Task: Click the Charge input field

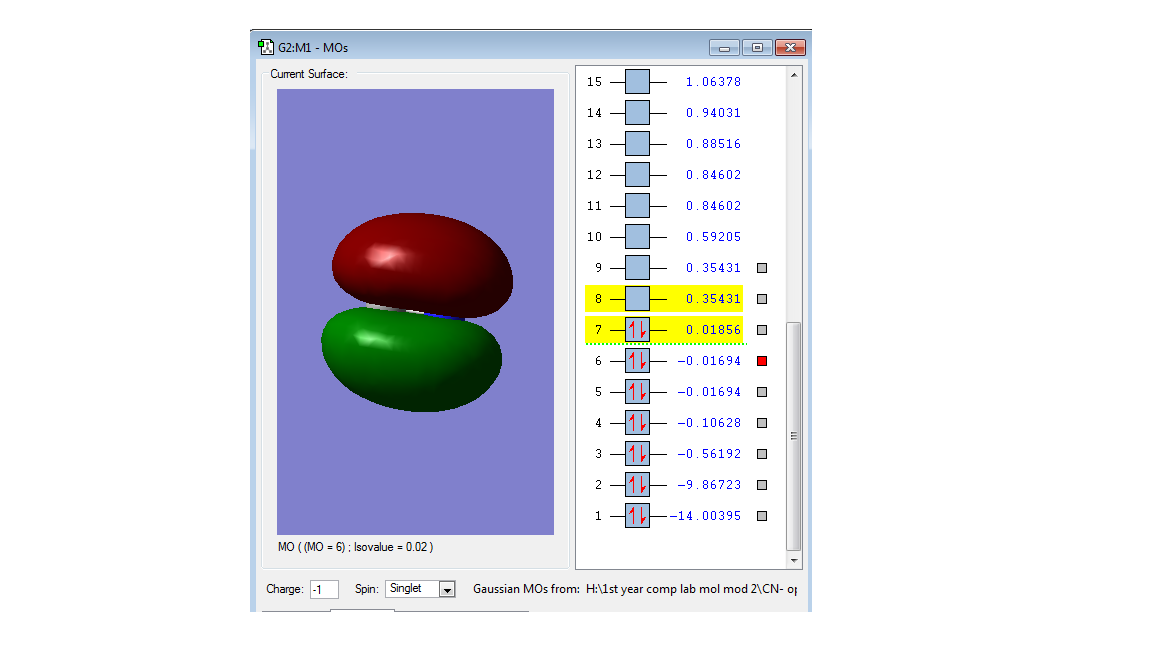Action: (x=324, y=589)
